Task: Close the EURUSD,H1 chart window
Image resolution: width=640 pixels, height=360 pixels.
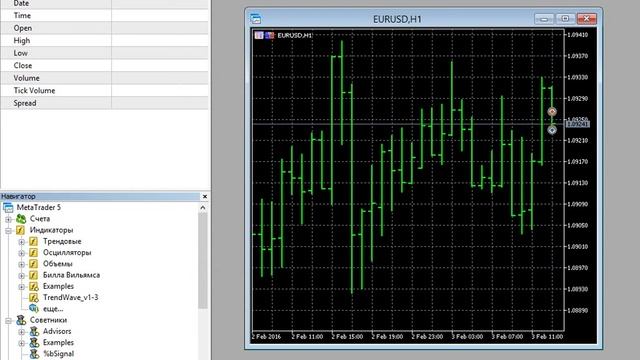Action: (587, 19)
